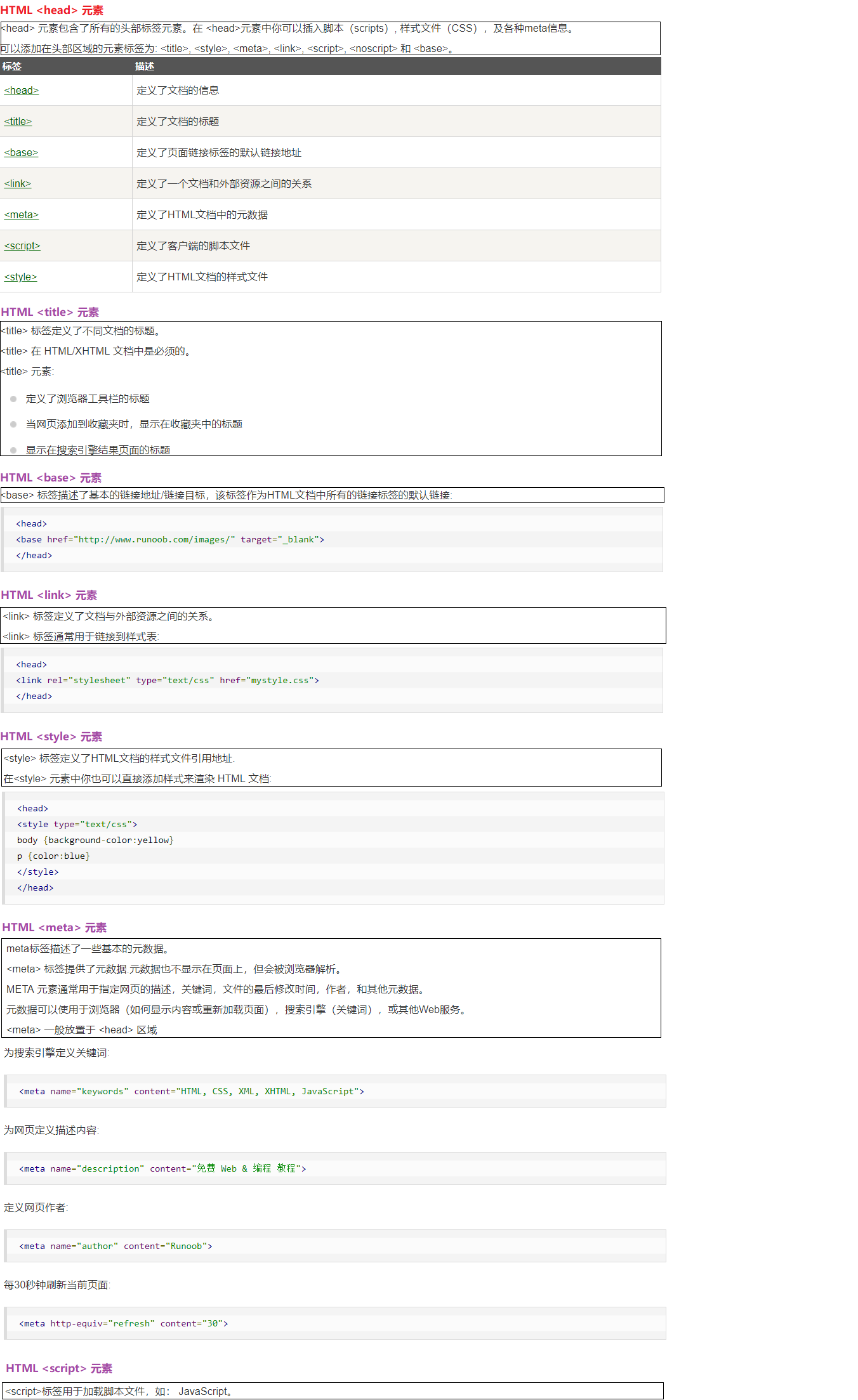Screen dimensions: 858x1400
Task: Click the base href code line
Action: tap(170, 540)
